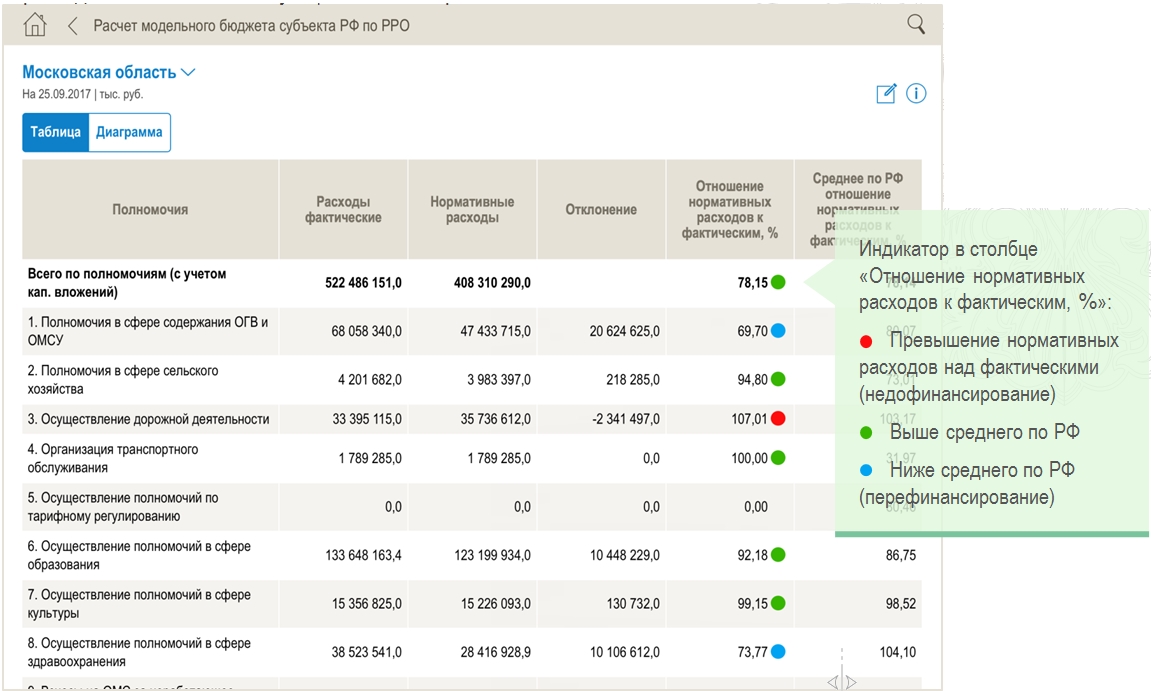Click deviation value 20 624 625,0

coord(625,331)
